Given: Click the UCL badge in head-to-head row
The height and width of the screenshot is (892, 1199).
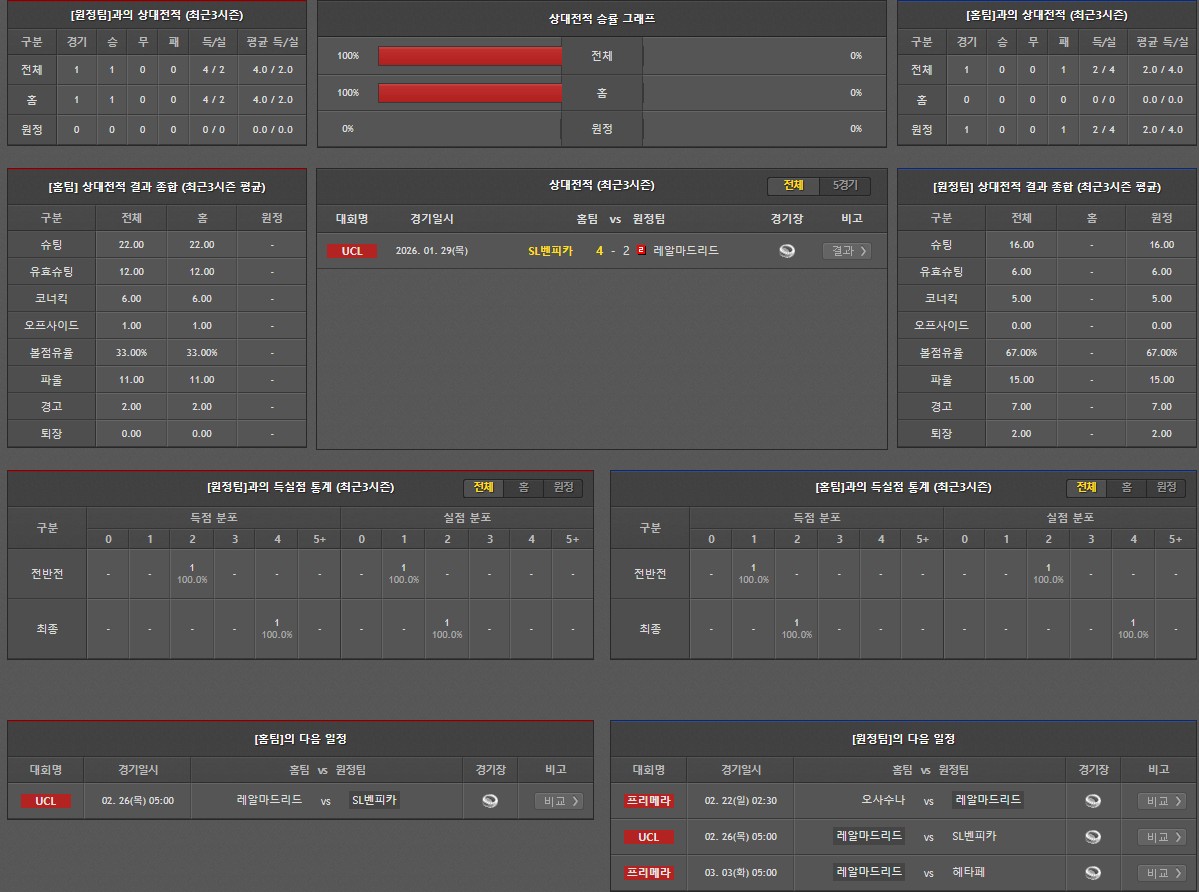Looking at the screenshot, I should 352,251.
